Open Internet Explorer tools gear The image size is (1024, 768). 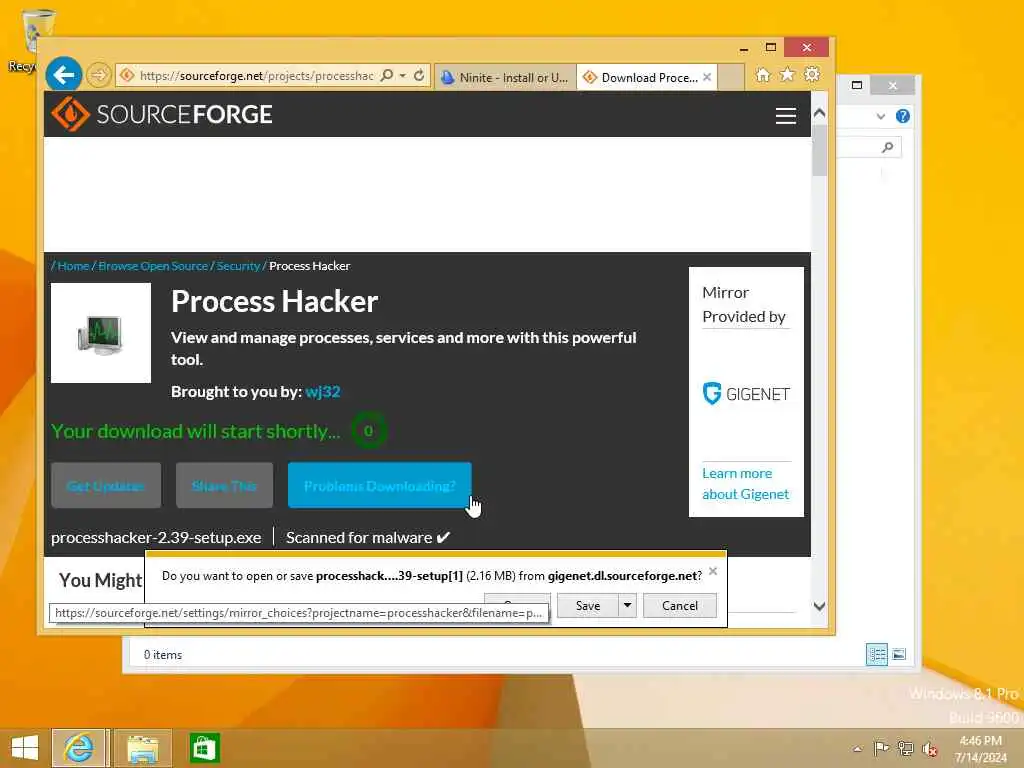[812, 74]
